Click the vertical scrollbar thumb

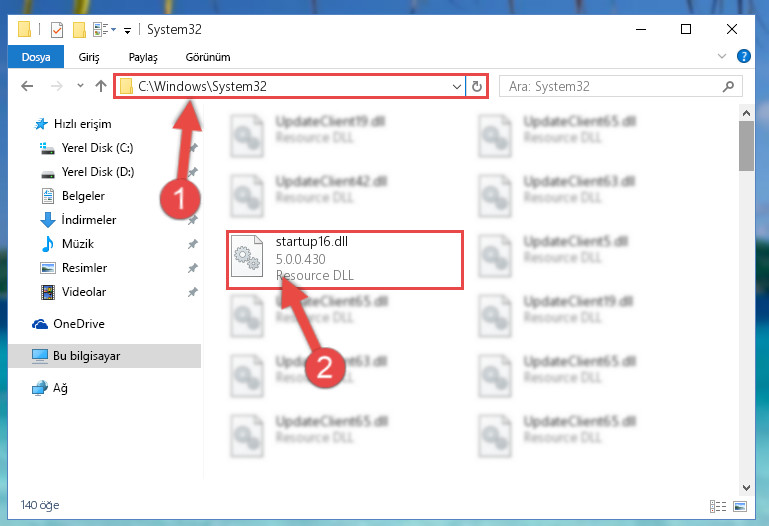(746, 146)
